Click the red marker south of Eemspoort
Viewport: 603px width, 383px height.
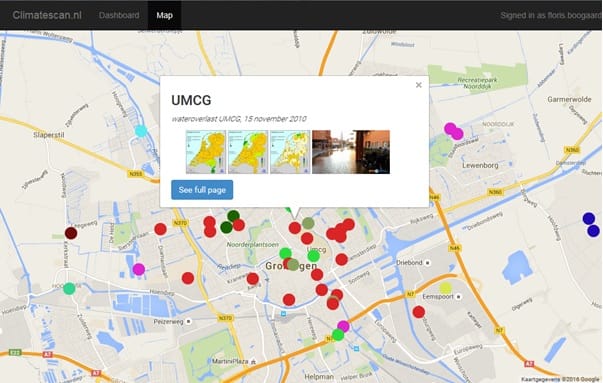419,312
